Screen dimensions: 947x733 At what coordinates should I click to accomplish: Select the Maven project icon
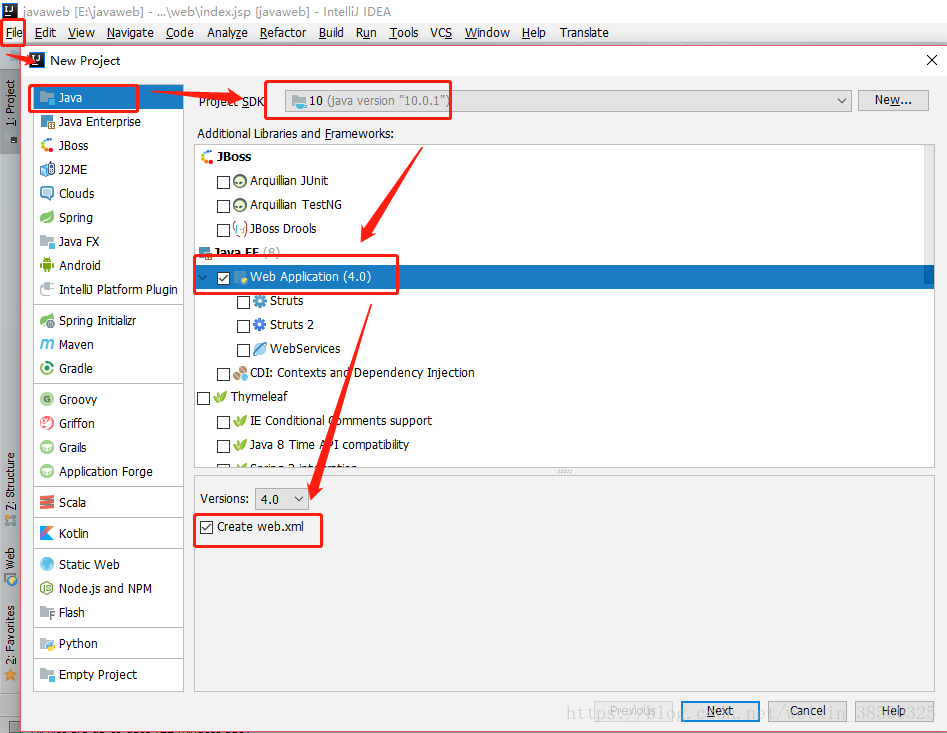click(47, 345)
